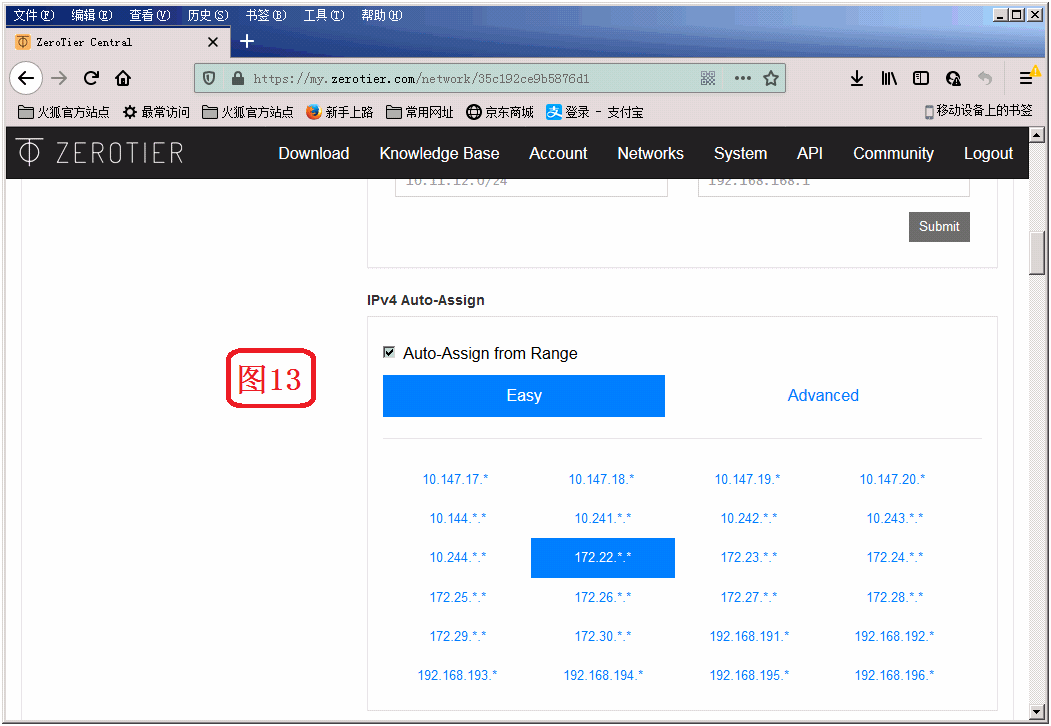
Task: Select the ZeroTier Central browser tab
Action: pyautogui.click(x=117, y=42)
